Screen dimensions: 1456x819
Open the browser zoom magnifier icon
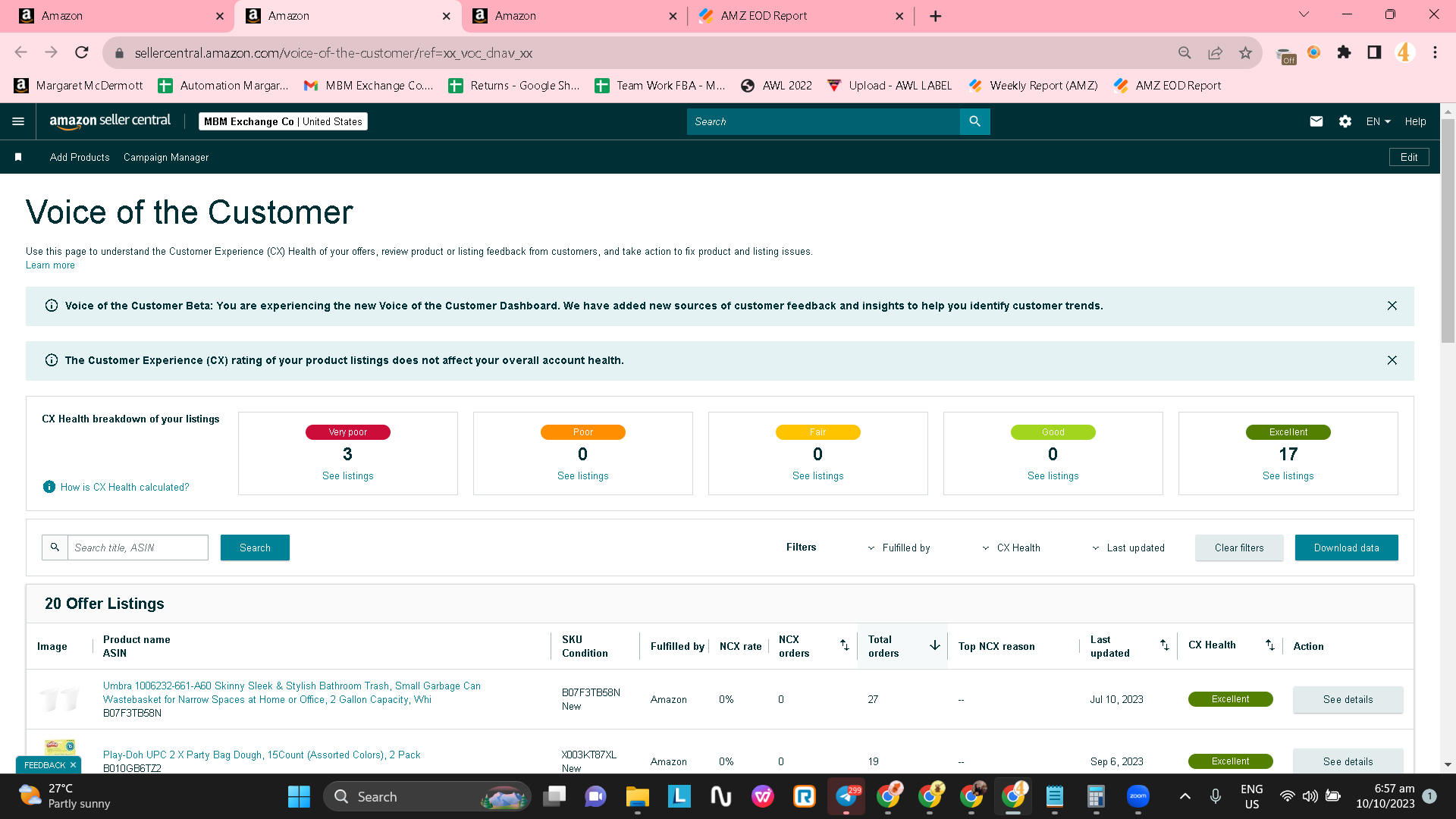(1185, 52)
